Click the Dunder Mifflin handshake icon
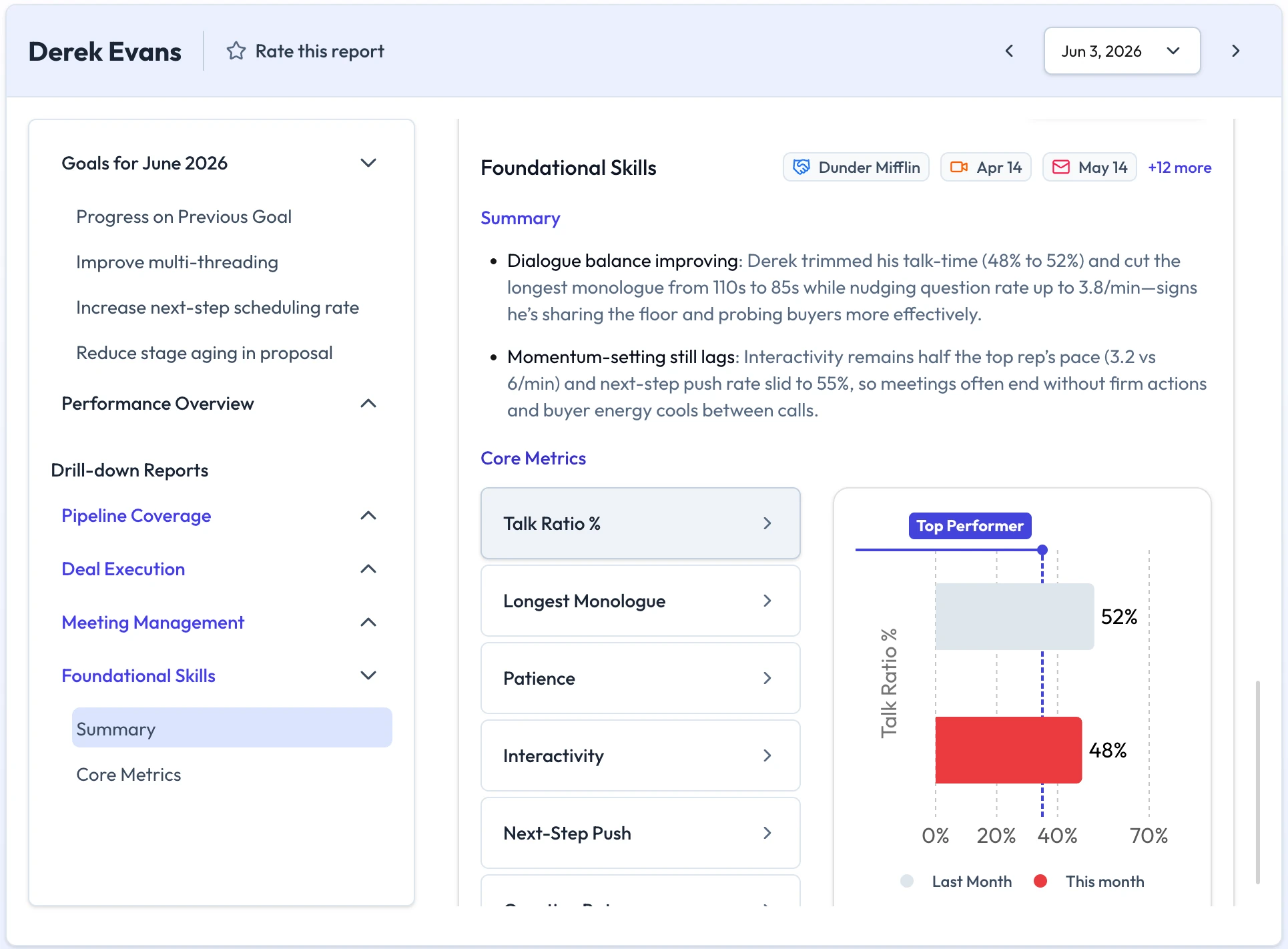 click(801, 167)
